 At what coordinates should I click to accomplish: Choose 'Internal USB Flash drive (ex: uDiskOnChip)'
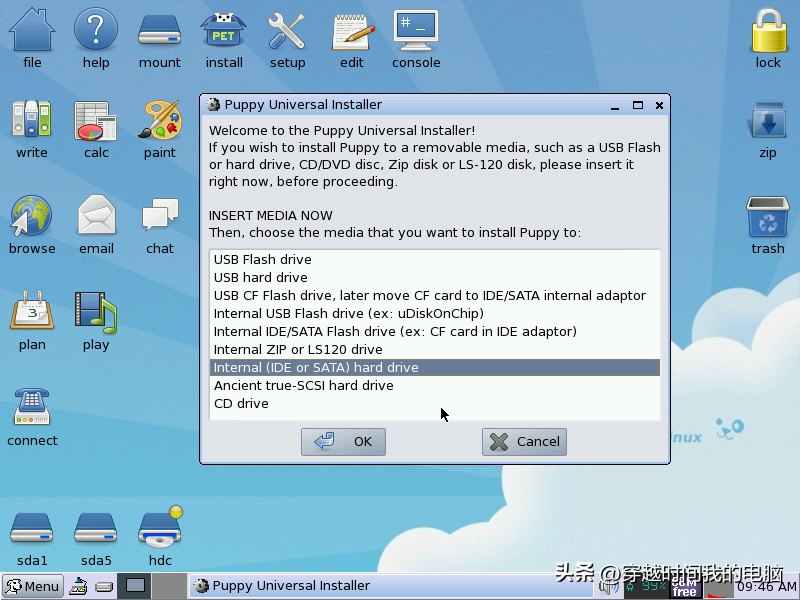pos(435,313)
